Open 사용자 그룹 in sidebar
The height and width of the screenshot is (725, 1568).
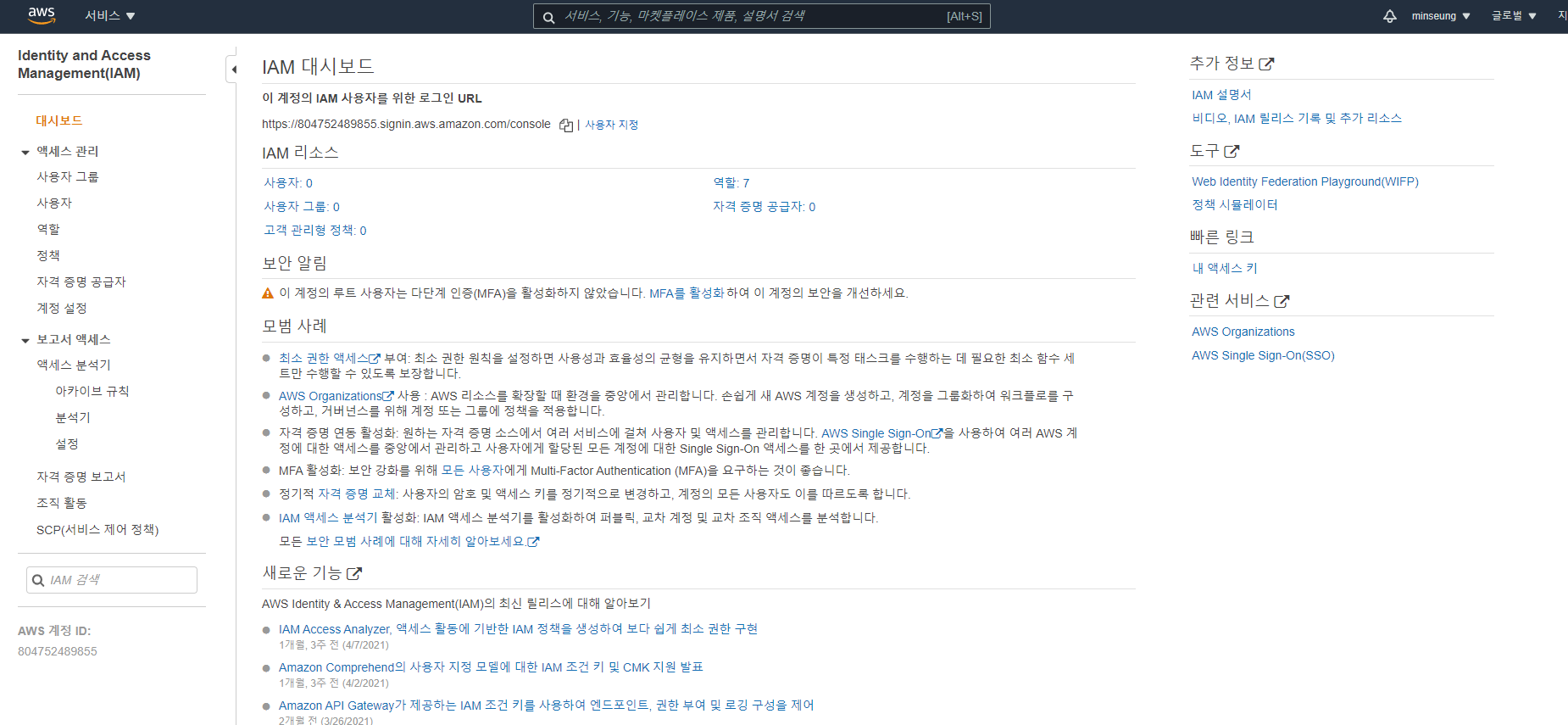pos(68,176)
